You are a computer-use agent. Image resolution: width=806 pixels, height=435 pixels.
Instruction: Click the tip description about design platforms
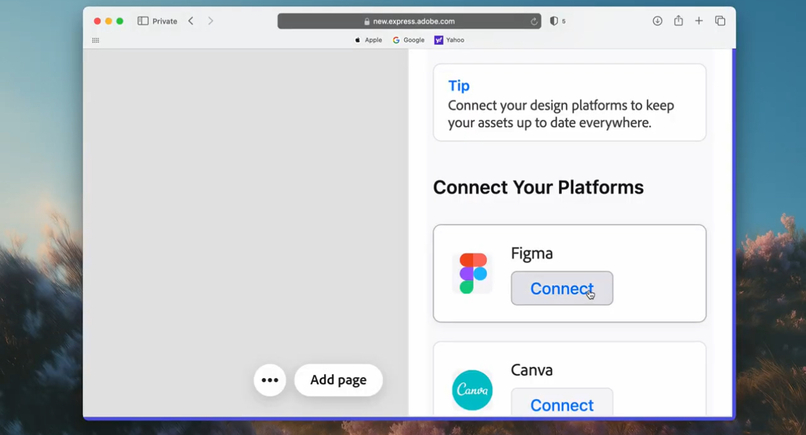coord(561,114)
